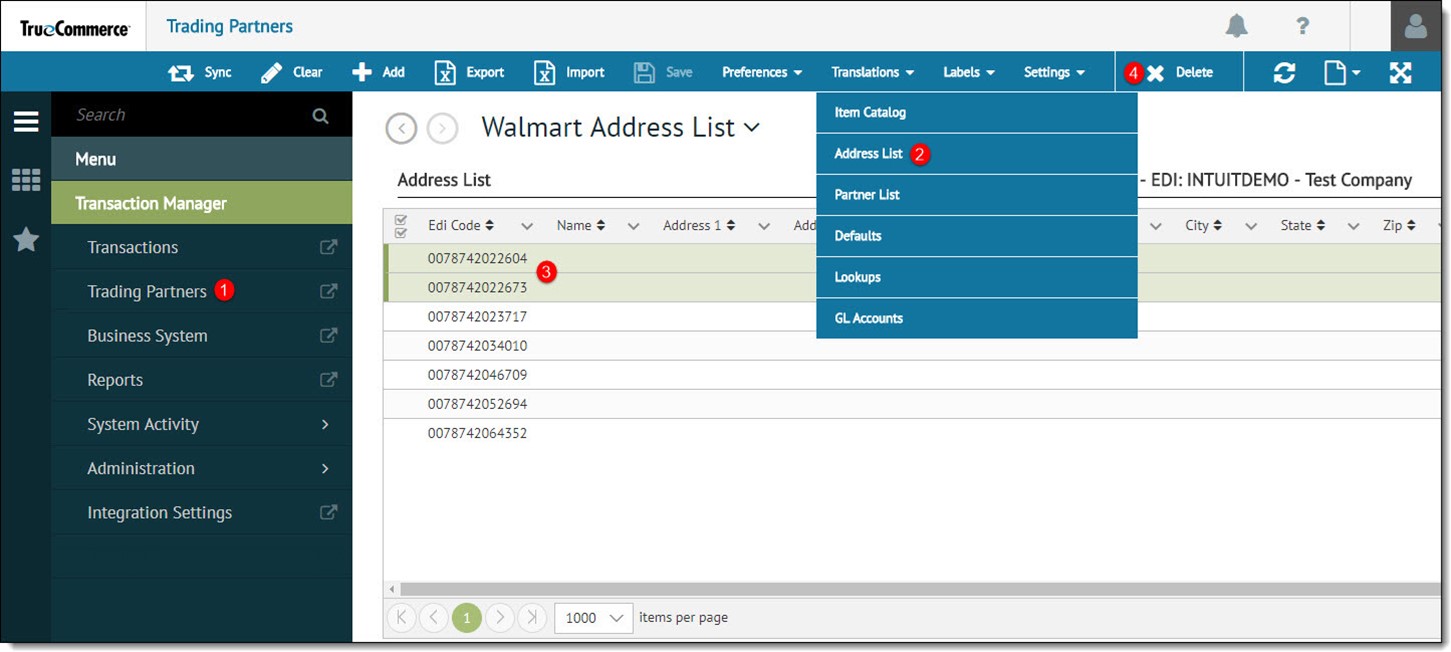This screenshot has height=652, width=1451.
Task: Open favorites star icon
Action: coord(26,239)
